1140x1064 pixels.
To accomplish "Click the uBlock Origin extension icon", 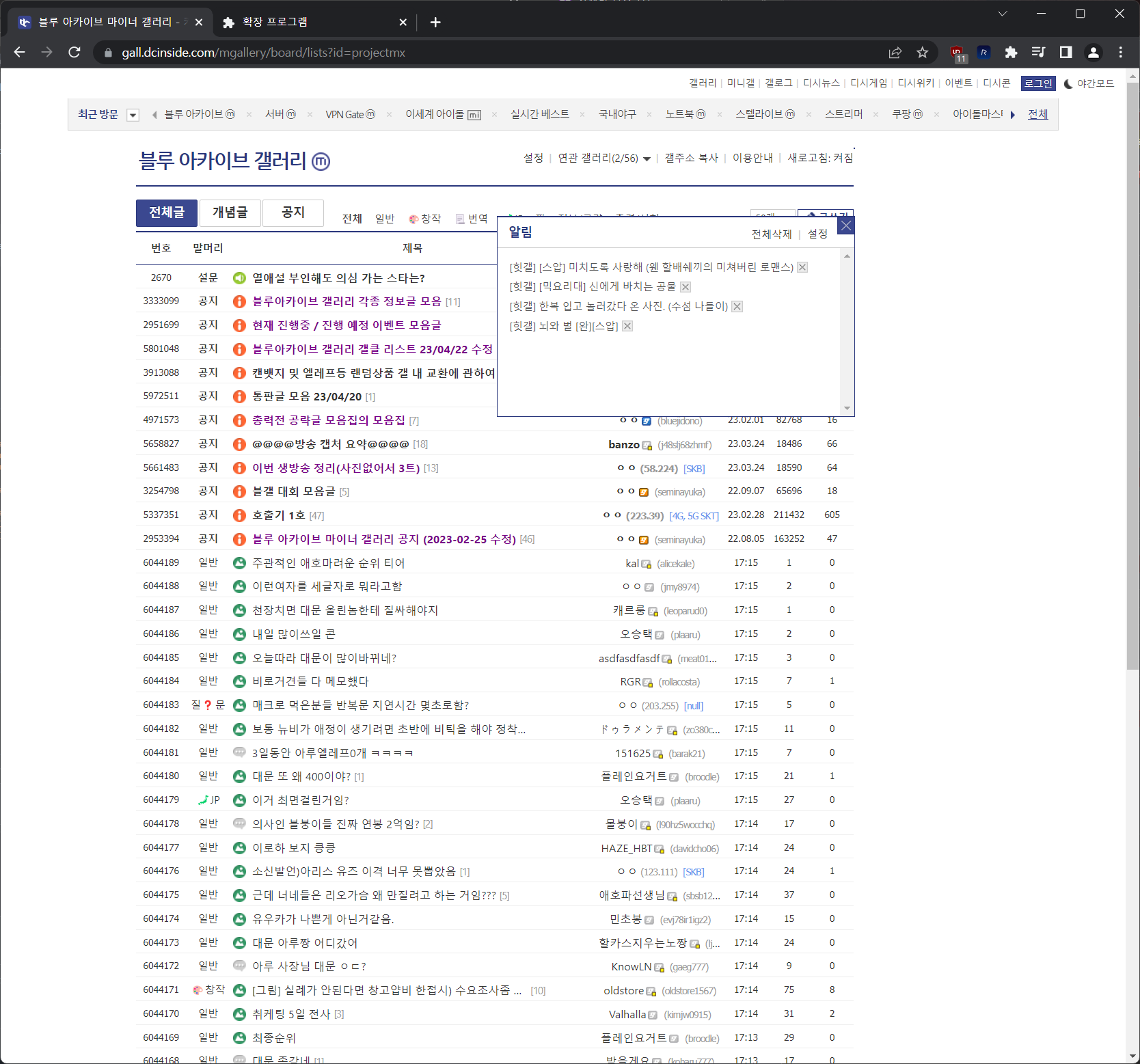I will 958,52.
